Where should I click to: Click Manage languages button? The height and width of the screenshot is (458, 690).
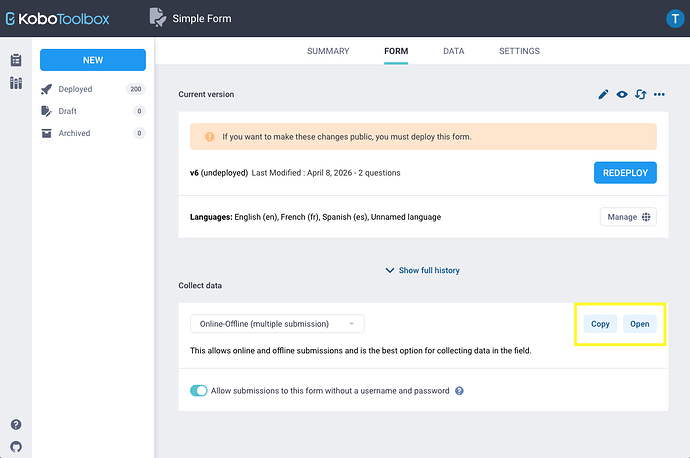[x=628, y=216]
